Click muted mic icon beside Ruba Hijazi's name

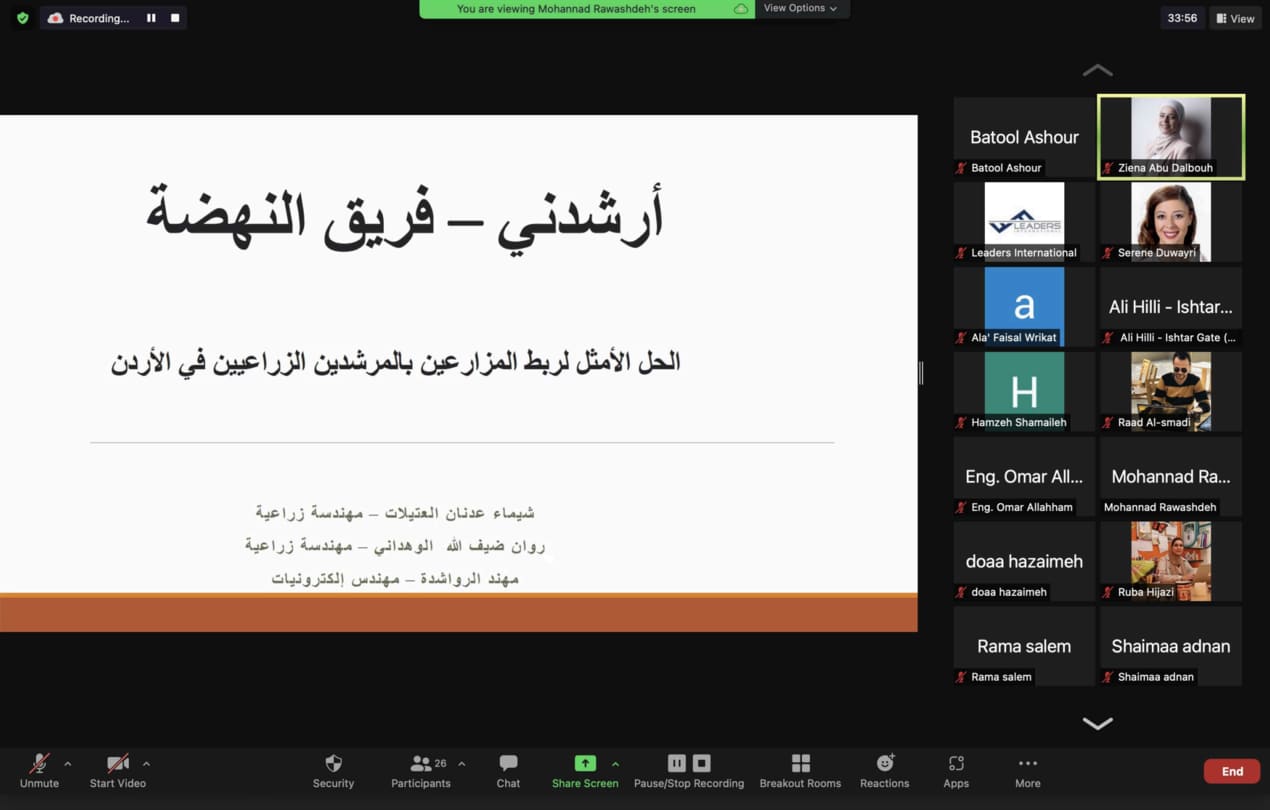tap(1108, 592)
